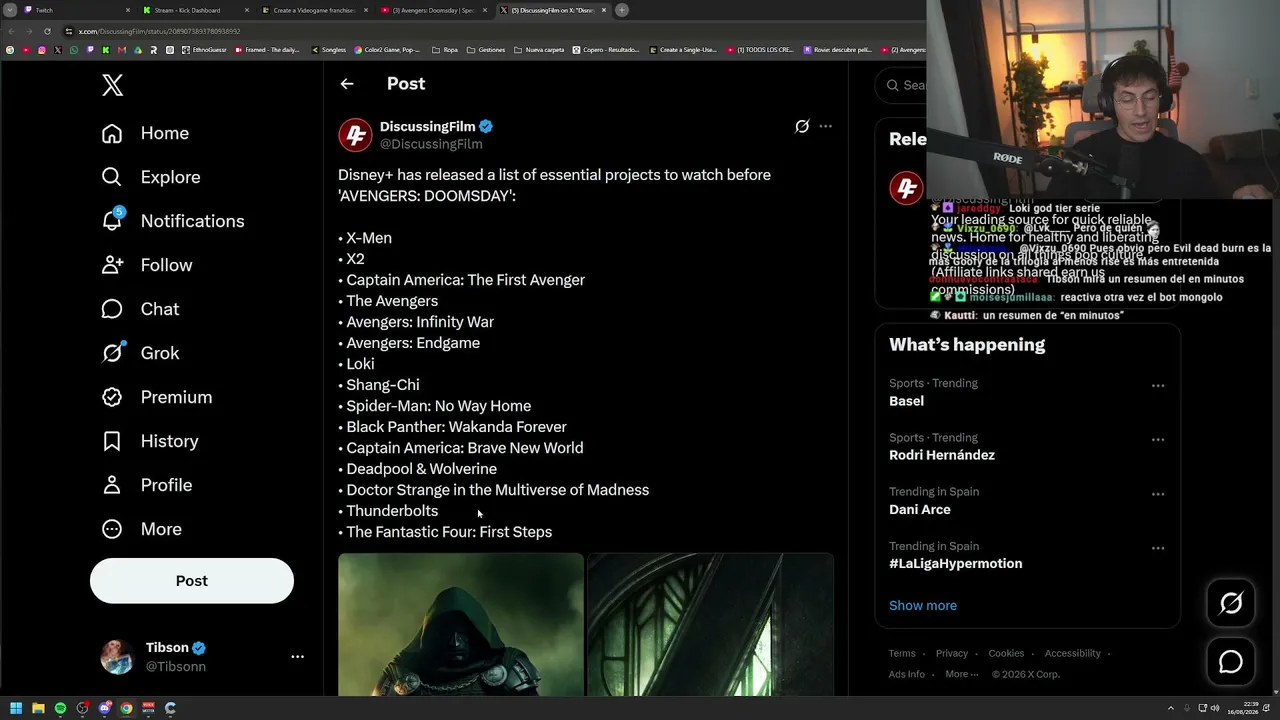Viewport: 1280px width, 720px height.
Task: Open the floating chat bubble button
Action: point(1231,661)
